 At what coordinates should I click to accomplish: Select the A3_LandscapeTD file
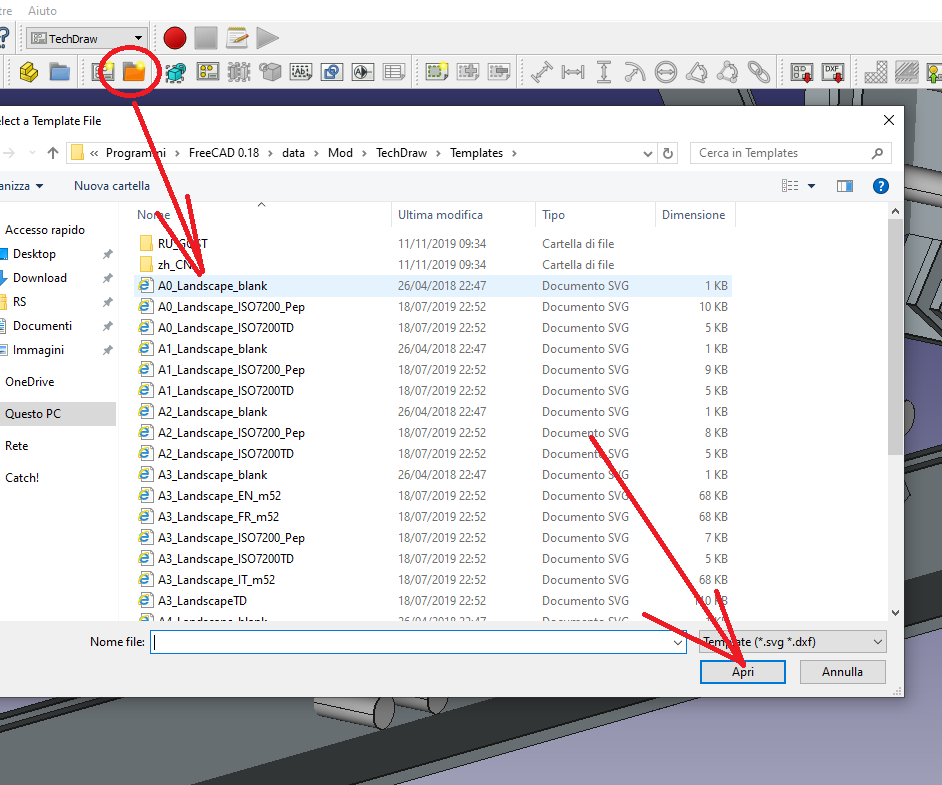pyautogui.click(x=433, y=601)
